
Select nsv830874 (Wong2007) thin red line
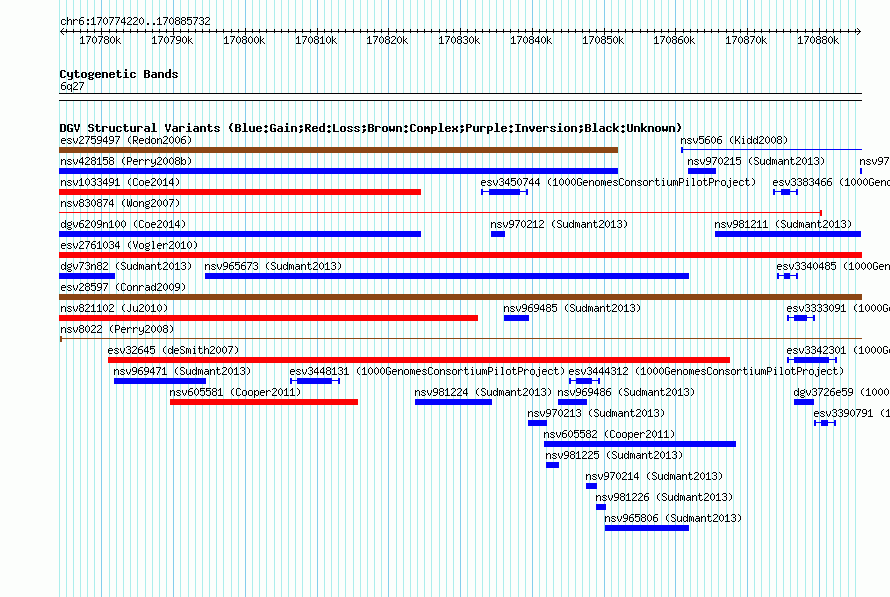pyautogui.click(x=440, y=213)
